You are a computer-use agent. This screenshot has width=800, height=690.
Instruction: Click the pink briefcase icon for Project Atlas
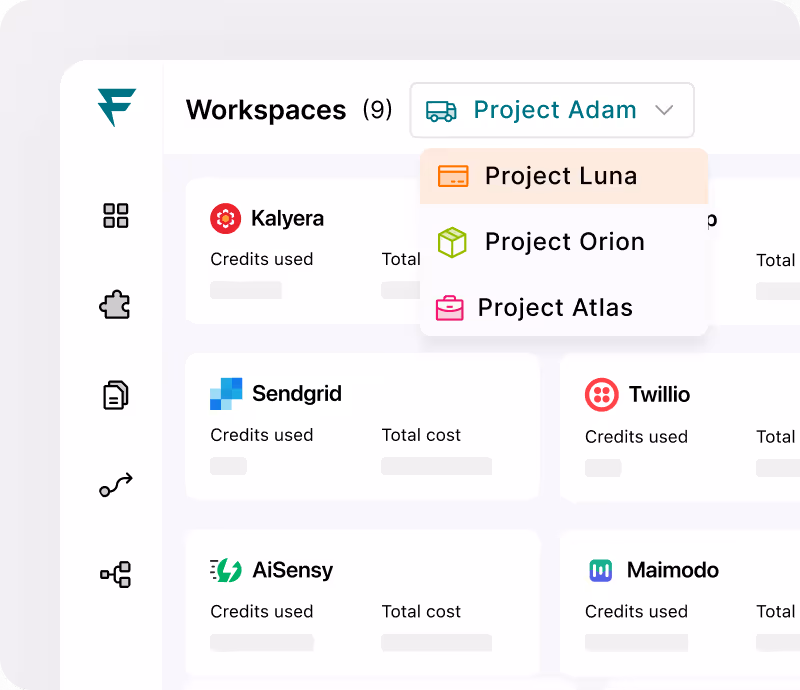pos(449,308)
